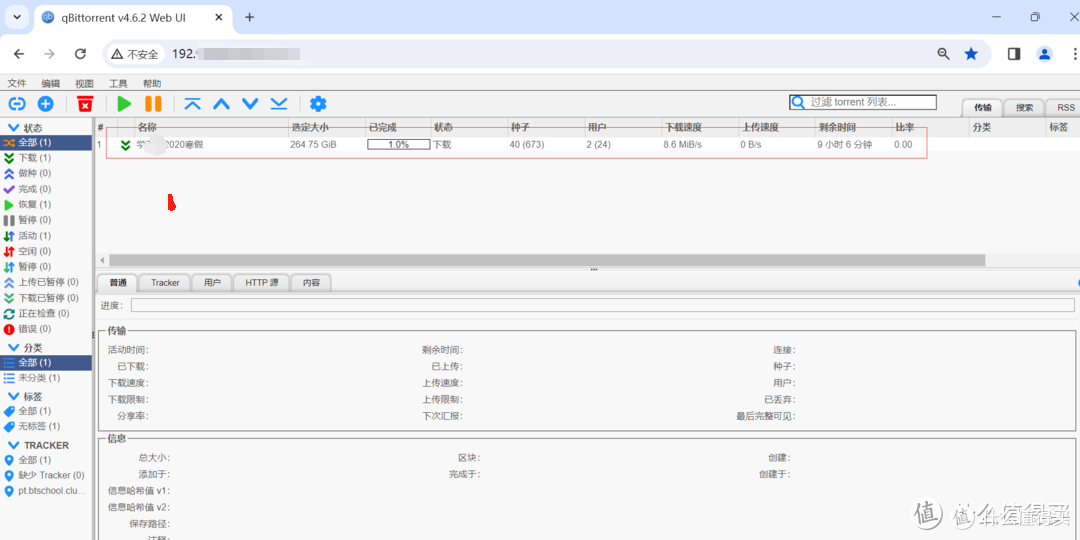Screen dimensions: 1080x540
Task: Click the browser profile avatar icon
Action: click(x=1045, y=54)
